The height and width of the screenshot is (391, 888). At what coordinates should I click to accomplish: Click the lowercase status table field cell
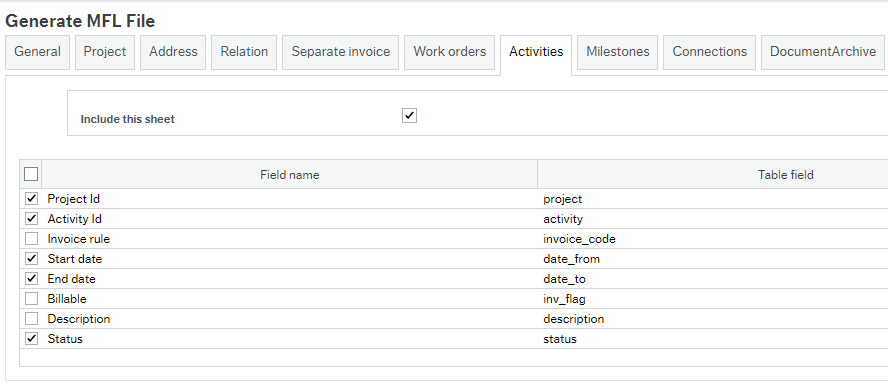(x=560, y=339)
